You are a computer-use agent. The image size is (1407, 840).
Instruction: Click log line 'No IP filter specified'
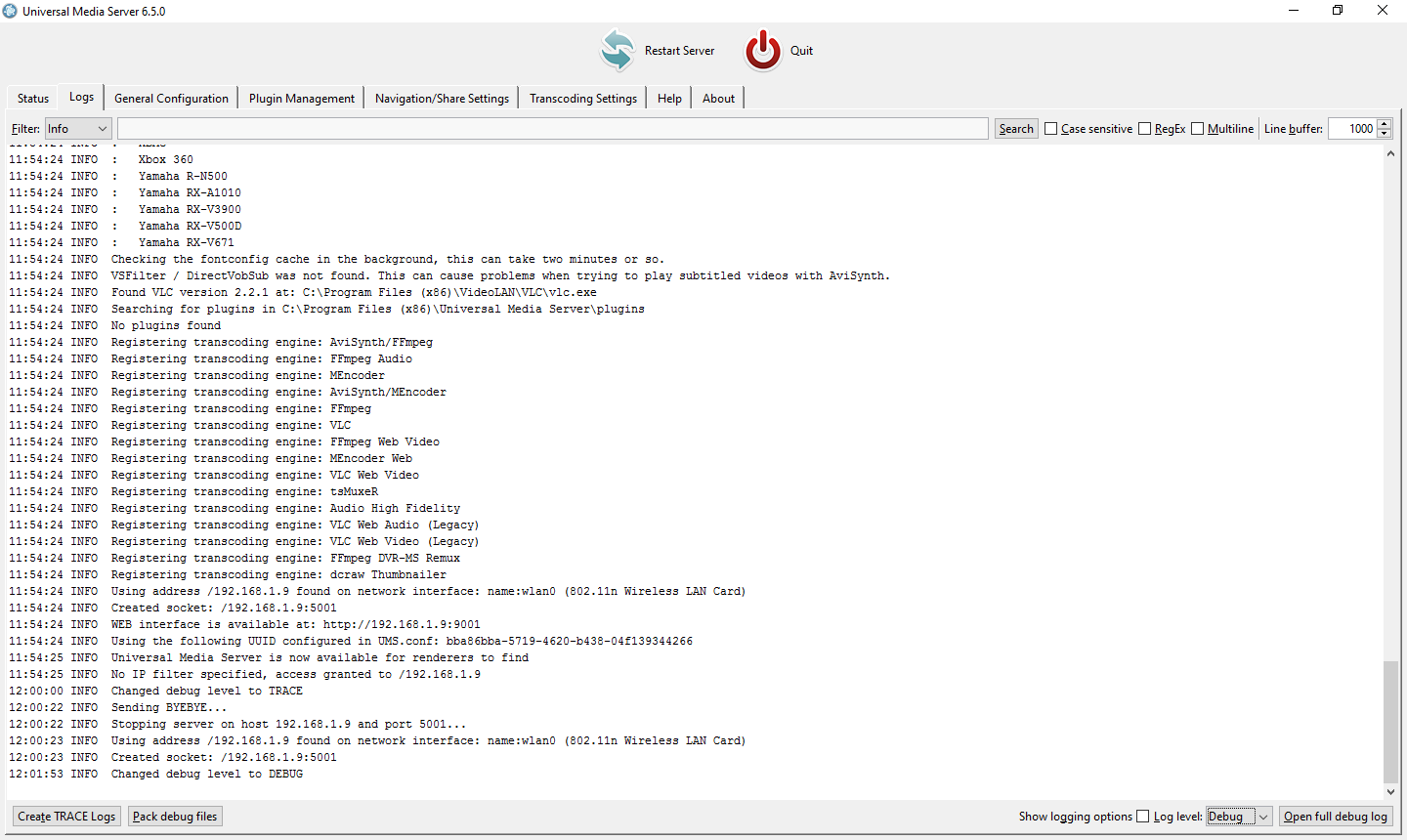(x=296, y=674)
